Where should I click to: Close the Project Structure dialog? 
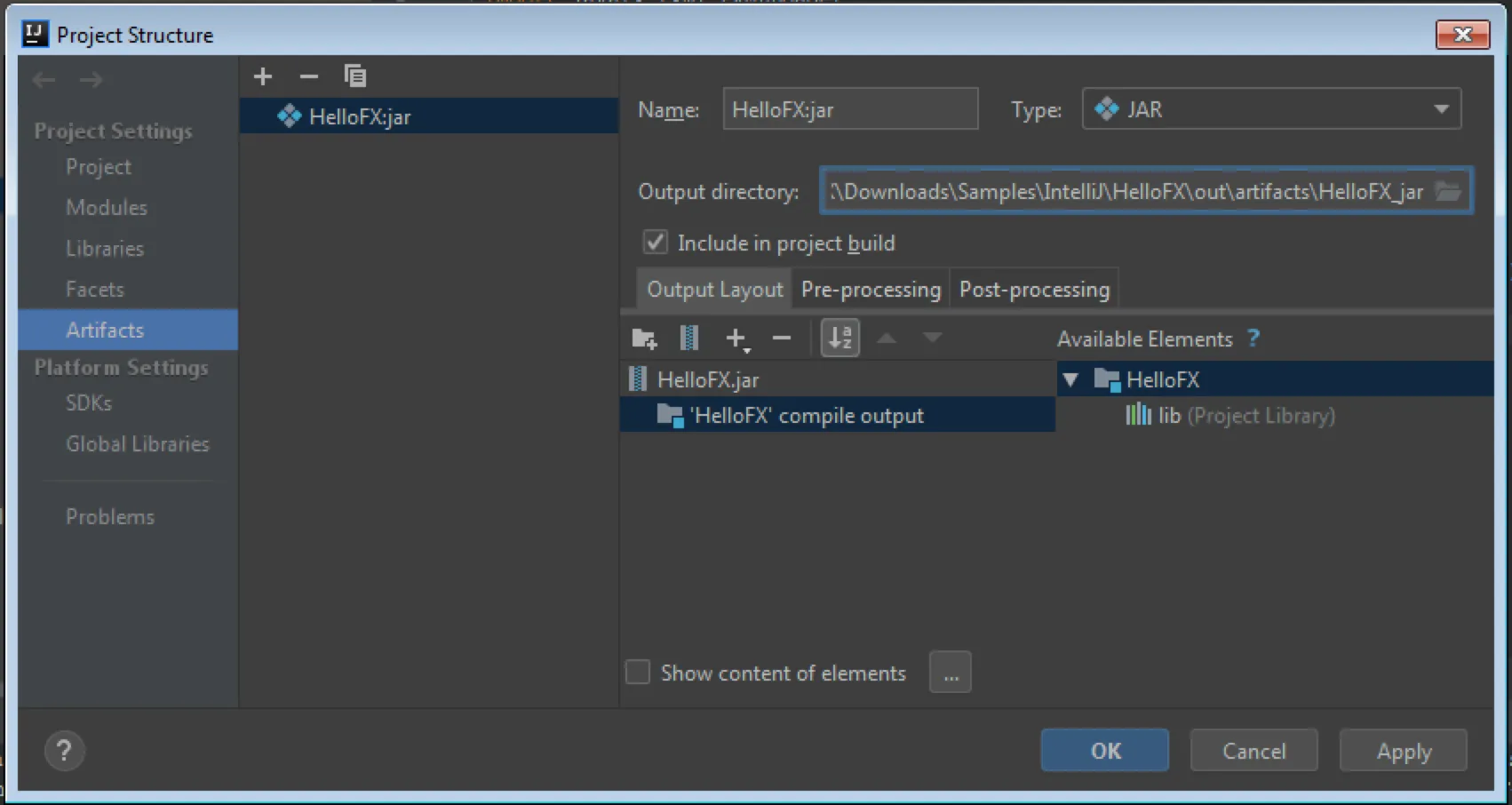1463,35
